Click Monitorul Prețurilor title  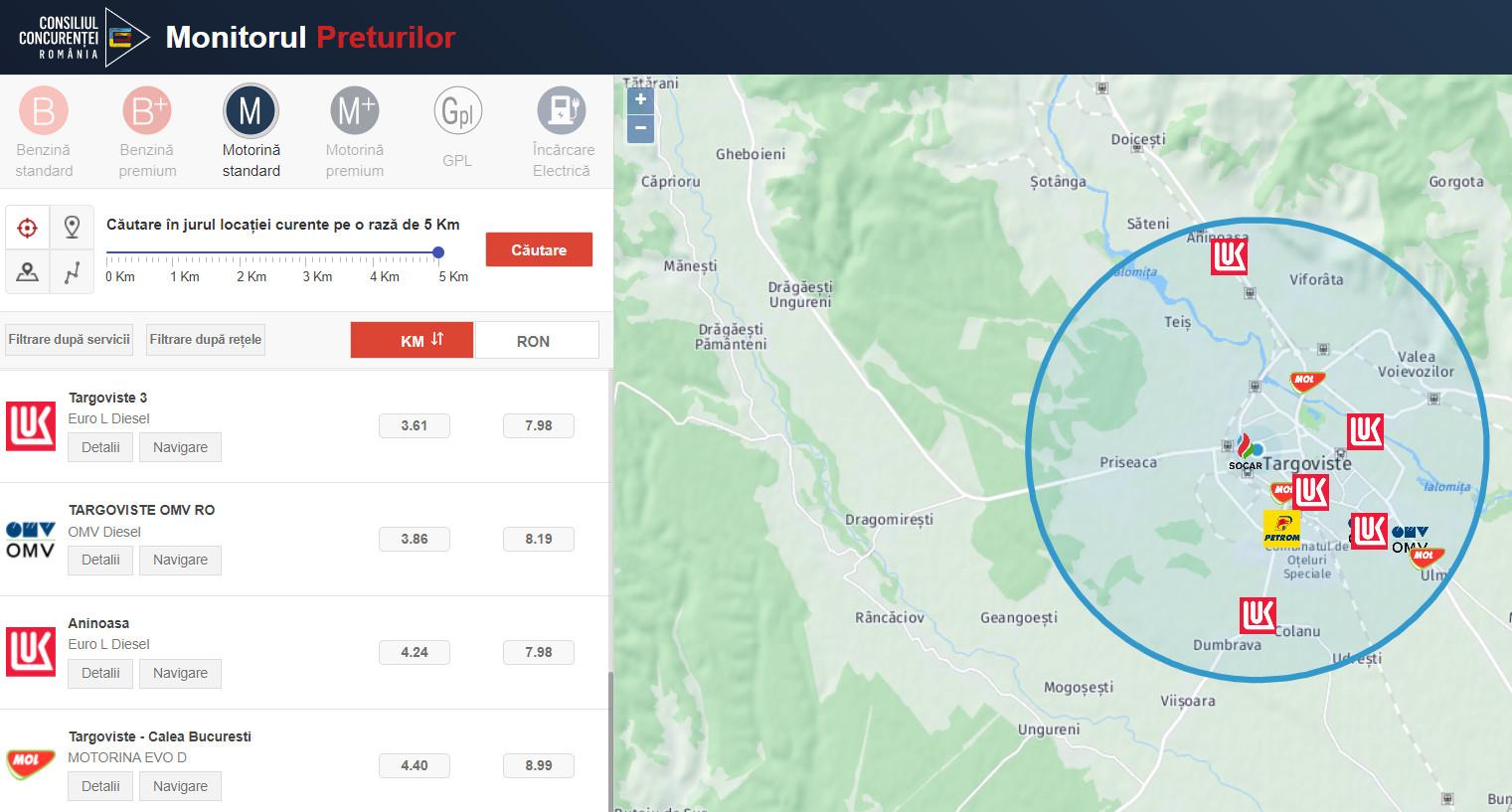coord(310,37)
